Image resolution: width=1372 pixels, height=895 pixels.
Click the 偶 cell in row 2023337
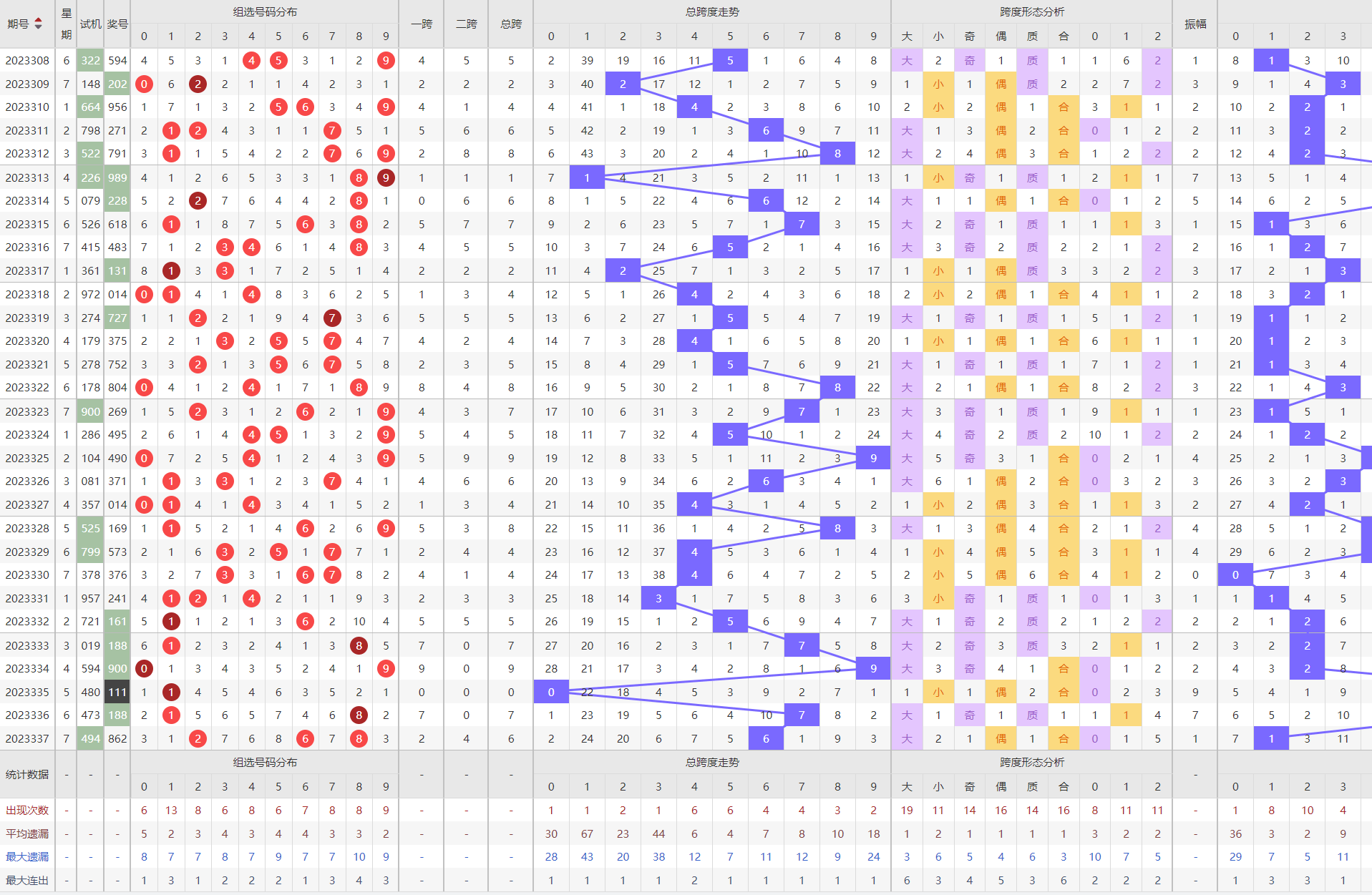(x=1001, y=739)
